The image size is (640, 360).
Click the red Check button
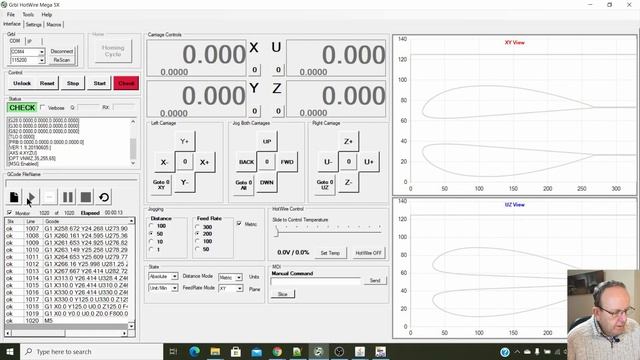point(126,83)
